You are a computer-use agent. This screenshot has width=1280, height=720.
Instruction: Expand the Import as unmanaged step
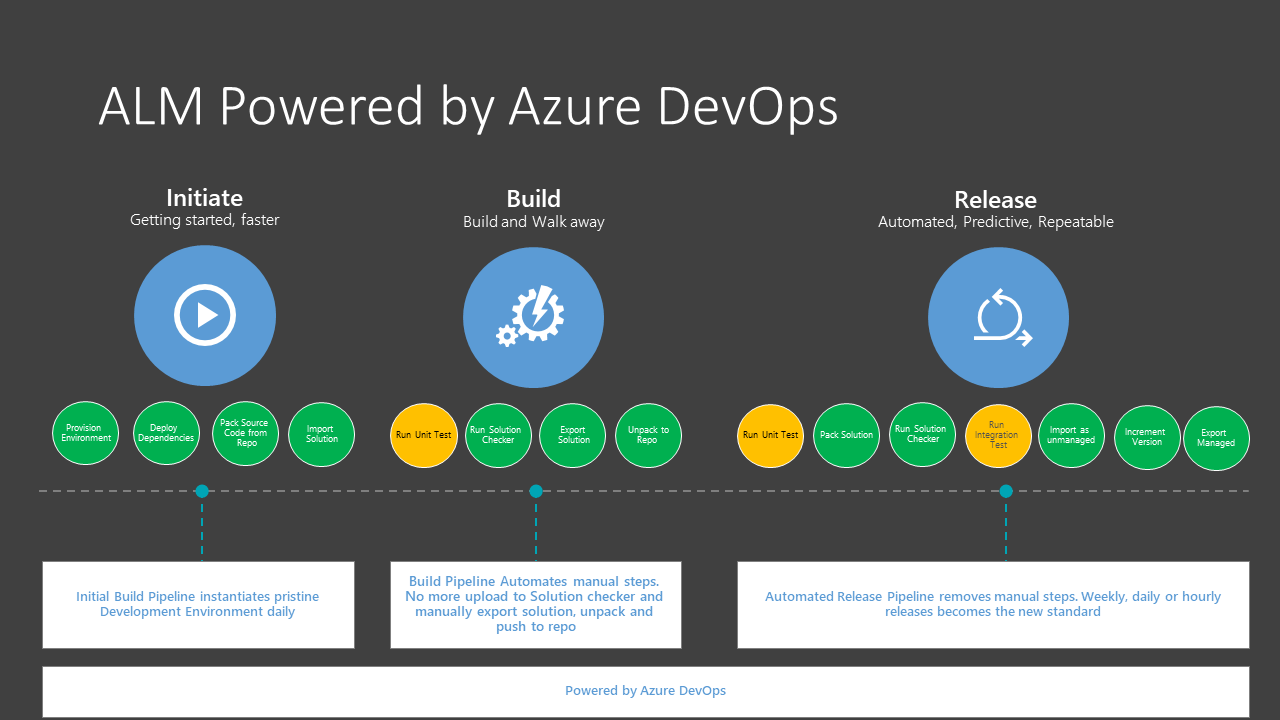[1071, 437]
